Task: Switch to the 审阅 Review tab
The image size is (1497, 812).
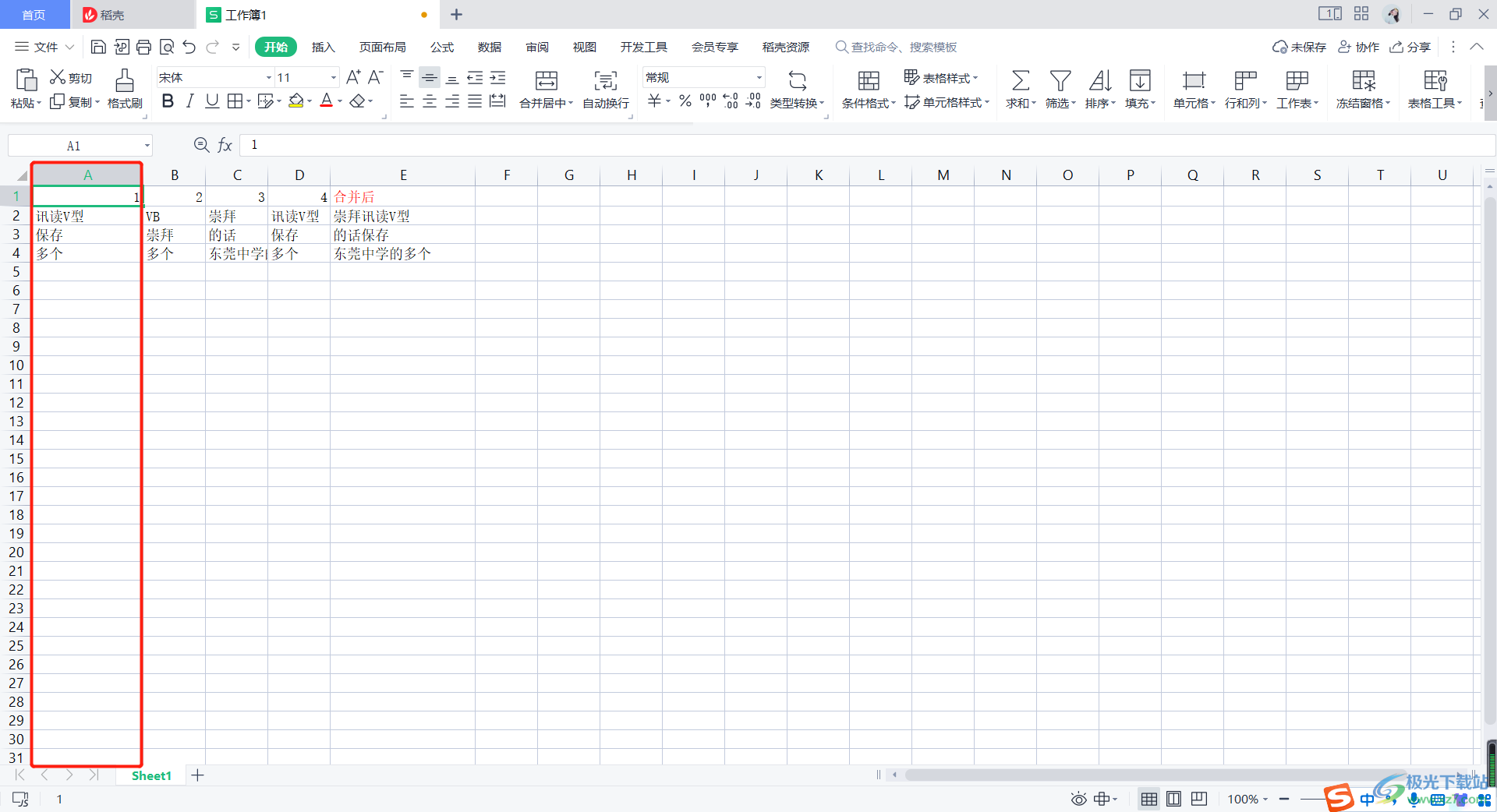Action: (x=537, y=47)
